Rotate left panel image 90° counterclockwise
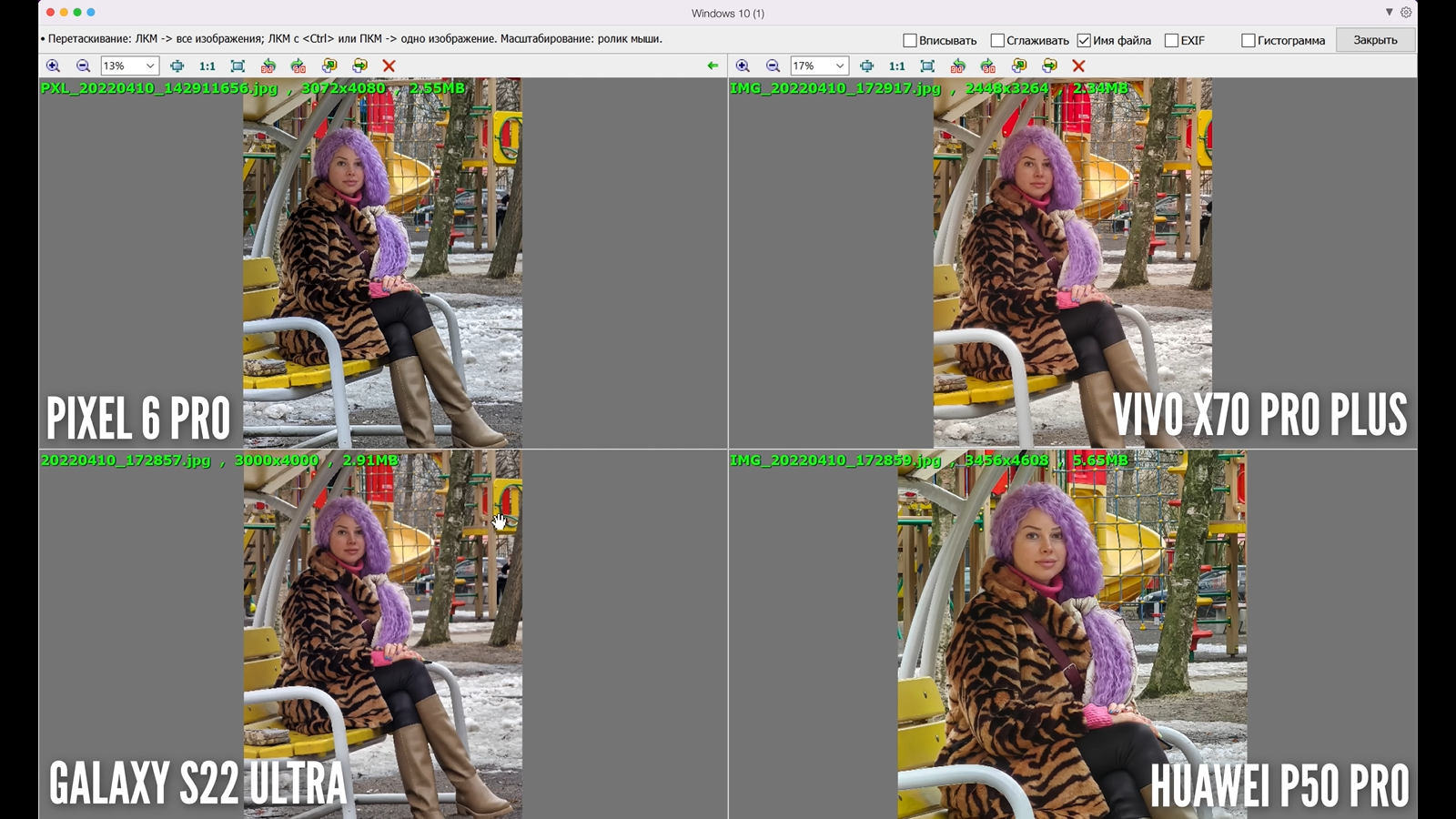 [x=268, y=66]
